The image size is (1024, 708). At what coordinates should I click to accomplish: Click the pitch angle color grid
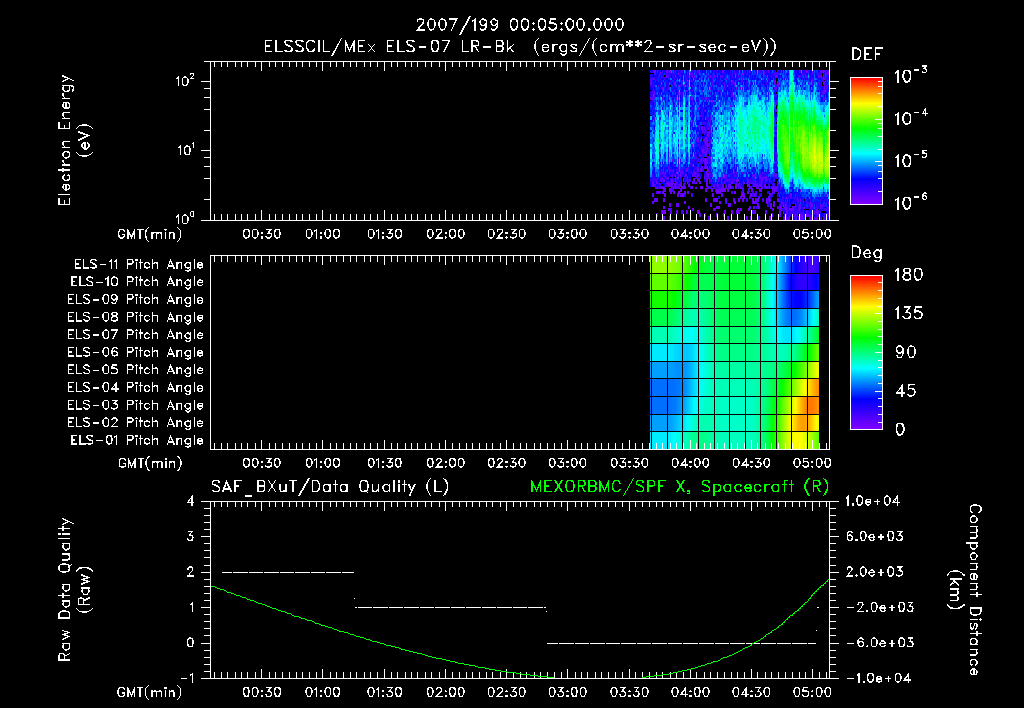pyautogui.click(x=735, y=352)
